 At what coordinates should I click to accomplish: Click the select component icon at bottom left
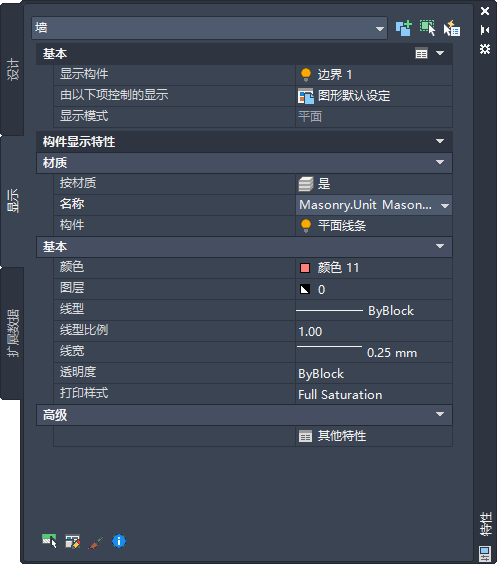coord(49,541)
